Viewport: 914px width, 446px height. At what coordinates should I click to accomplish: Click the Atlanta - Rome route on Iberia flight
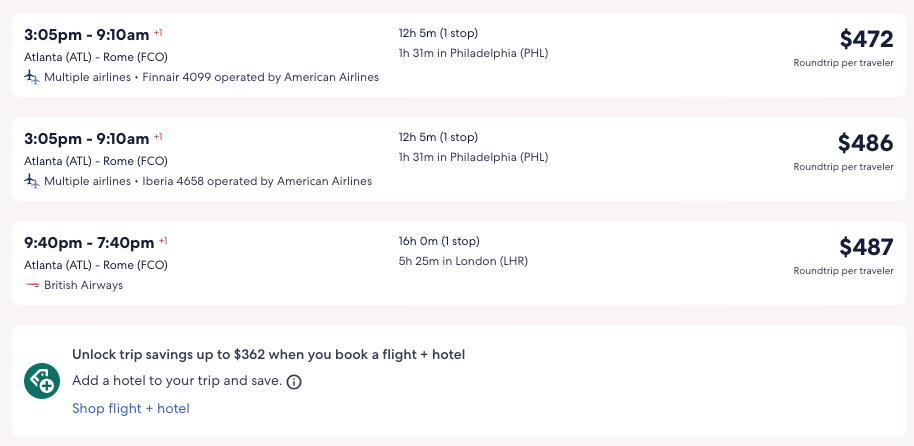pos(96,161)
